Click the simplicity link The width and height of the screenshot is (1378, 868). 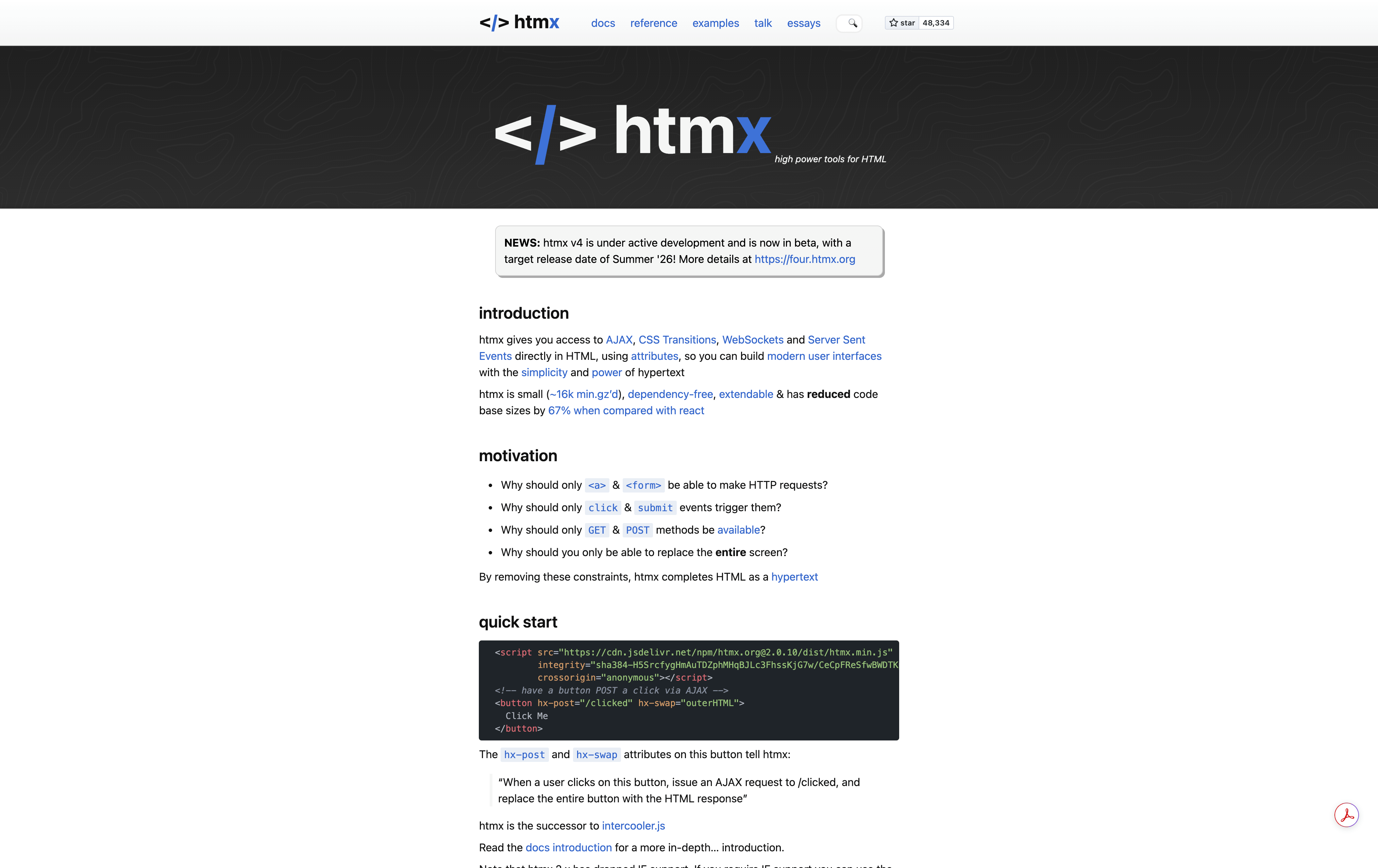pyautogui.click(x=544, y=372)
